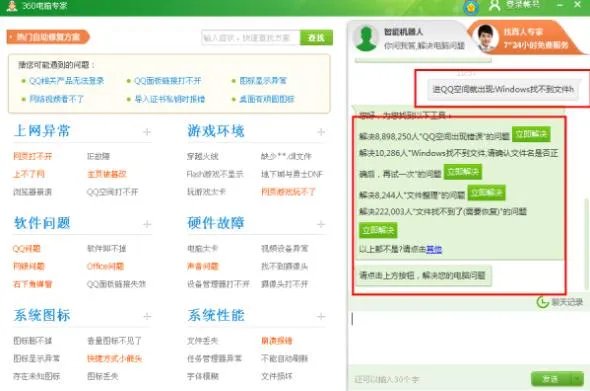Select 玩游戏太卡 issue
590x391 pixels.
tap(206, 192)
